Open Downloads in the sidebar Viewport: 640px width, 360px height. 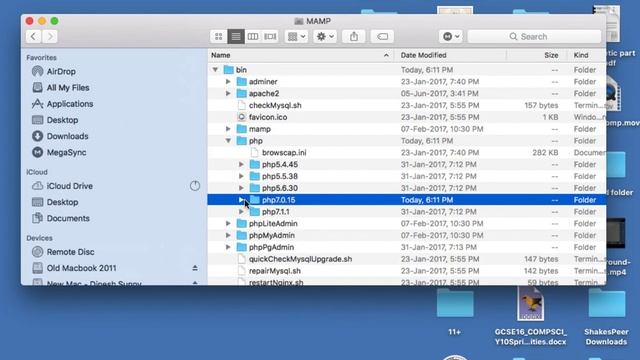coord(67,136)
